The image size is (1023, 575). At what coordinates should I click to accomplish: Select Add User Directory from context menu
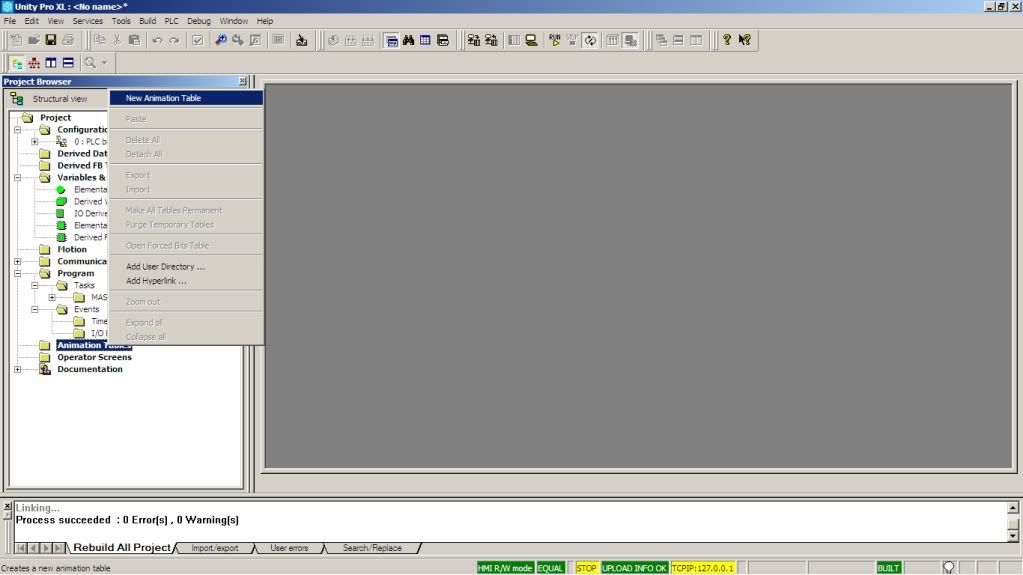click(x=186, y=266)
